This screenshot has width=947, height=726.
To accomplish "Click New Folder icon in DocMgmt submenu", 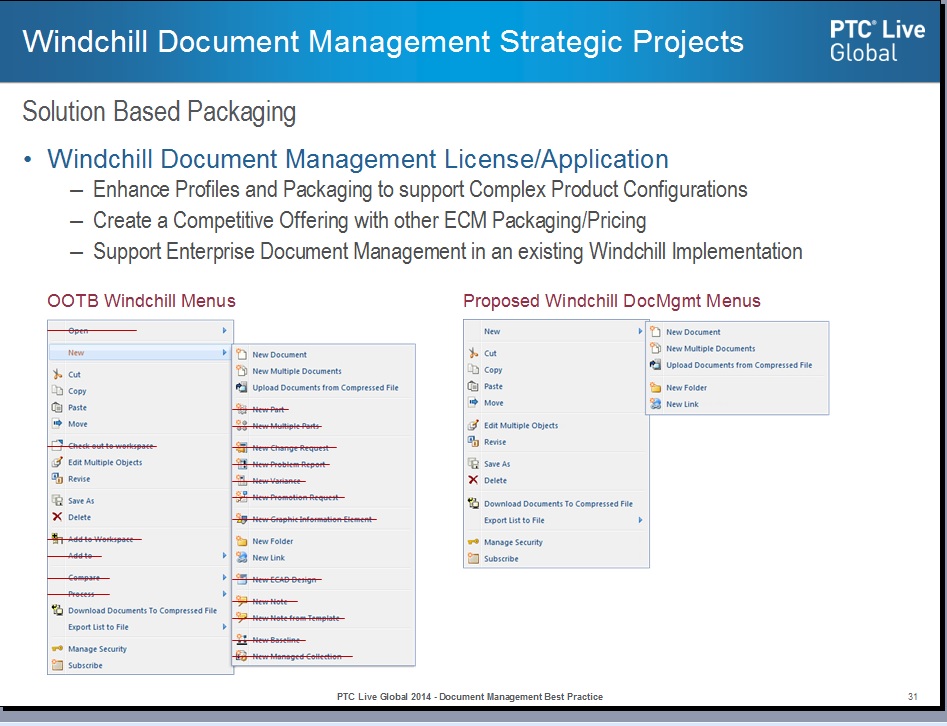I will 655,387.
